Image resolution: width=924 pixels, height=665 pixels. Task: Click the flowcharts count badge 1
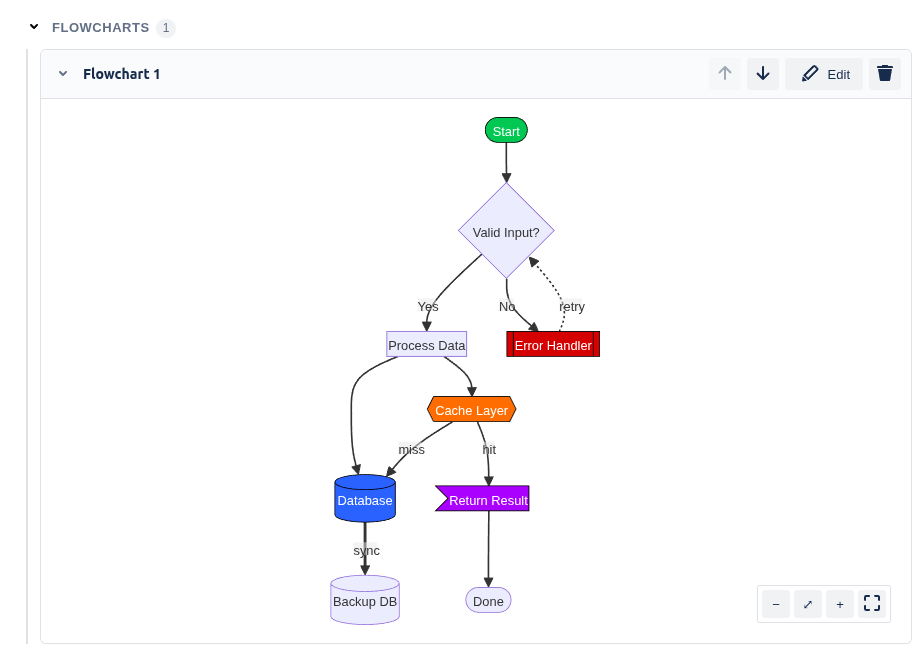coord(166,28)
